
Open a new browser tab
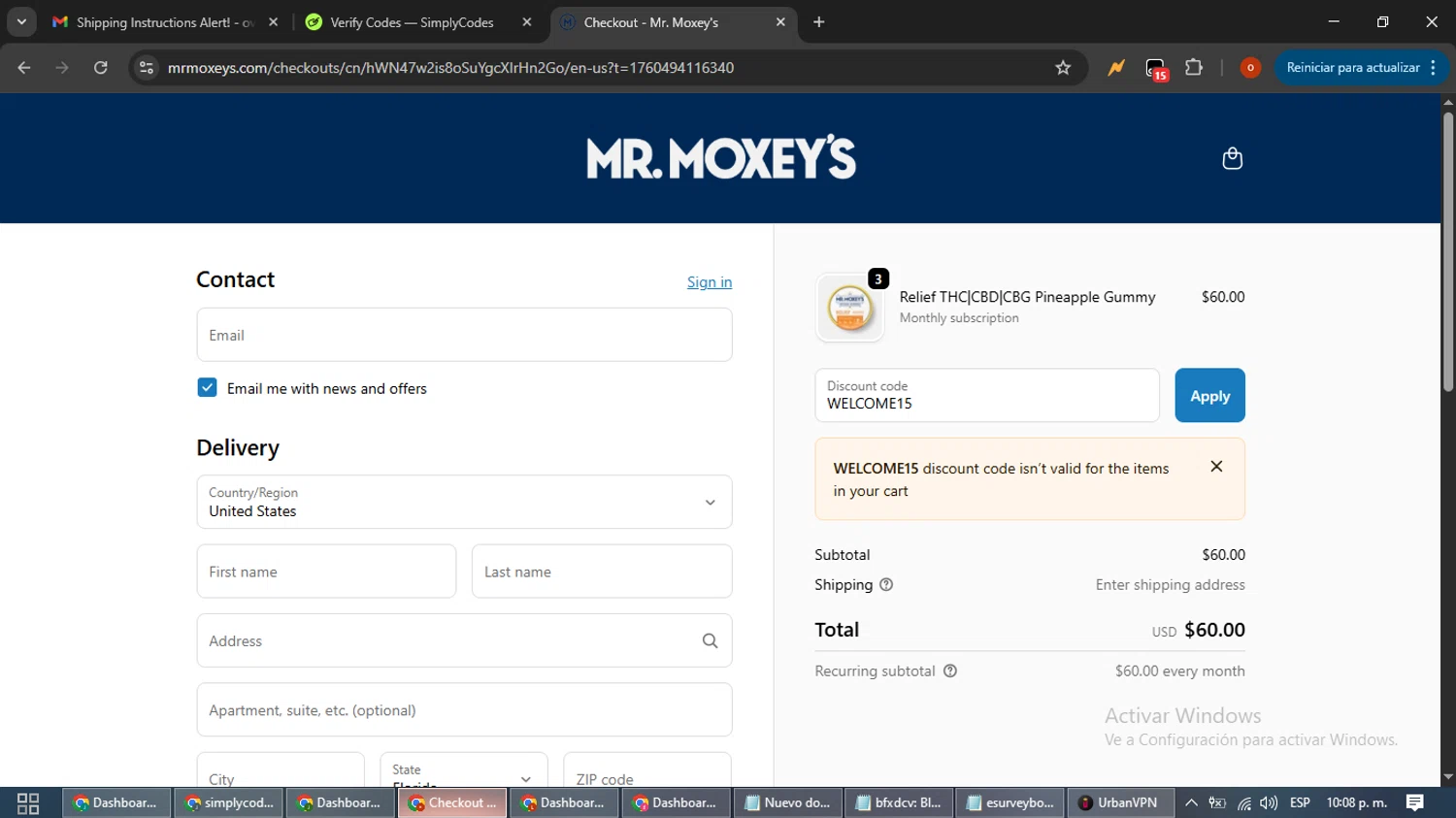coord(818,21)
